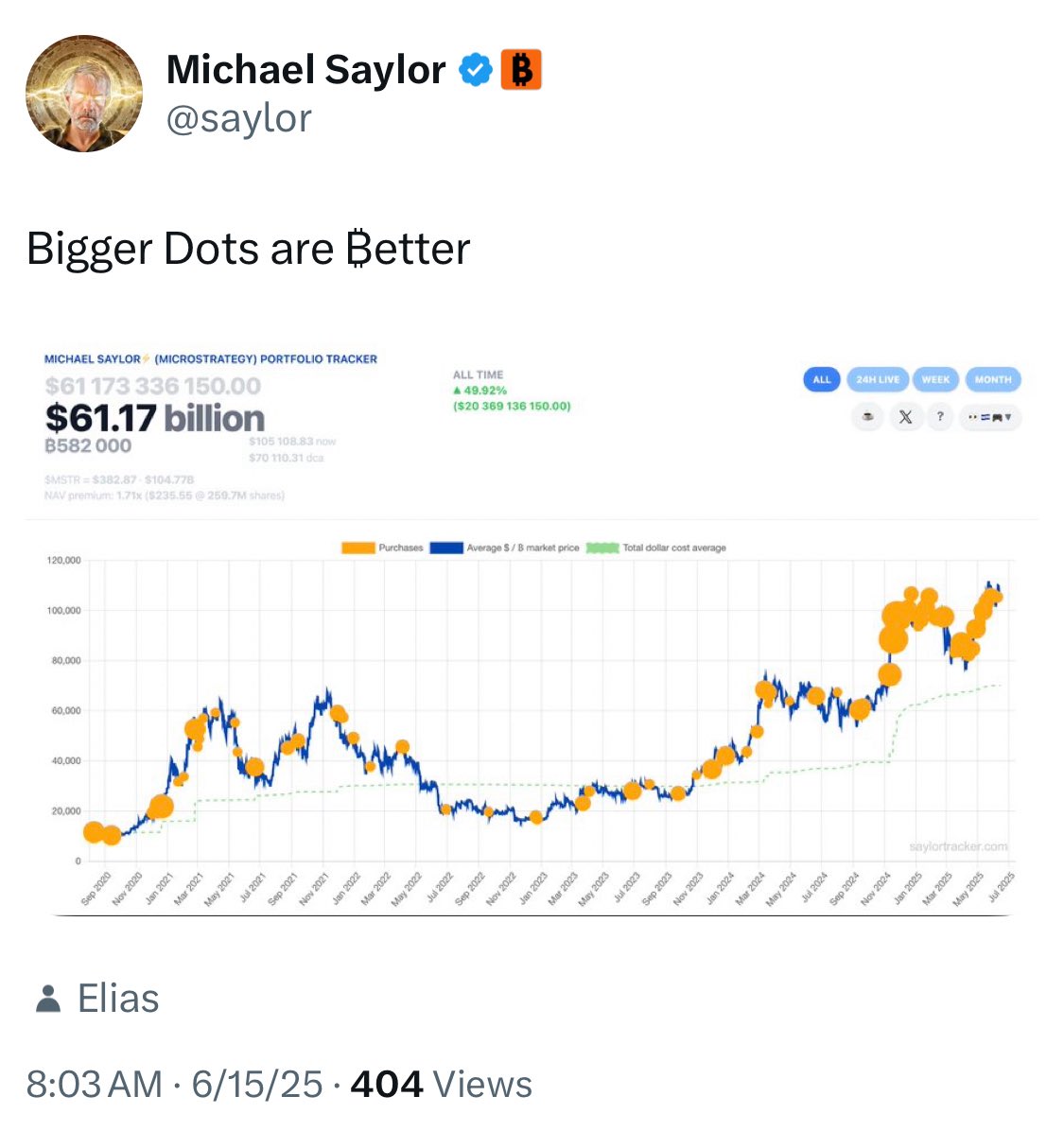Open the @saylor handle link
Viewport: 1064px width, 1131px height.
(238, 118)
